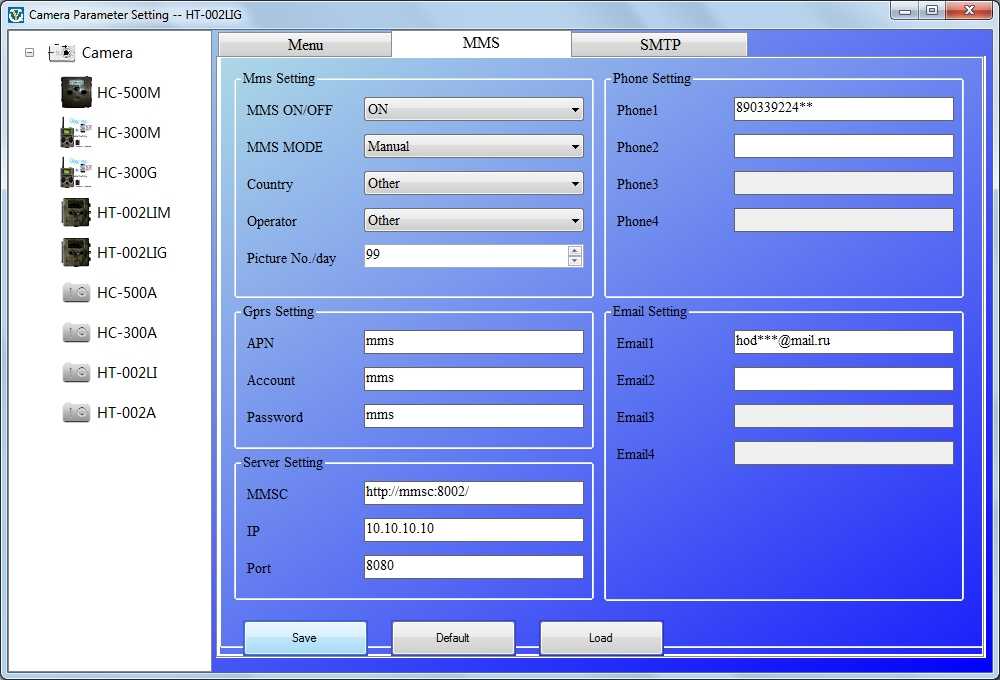Click the HC-300G camera icon

[x=76, y=173]
